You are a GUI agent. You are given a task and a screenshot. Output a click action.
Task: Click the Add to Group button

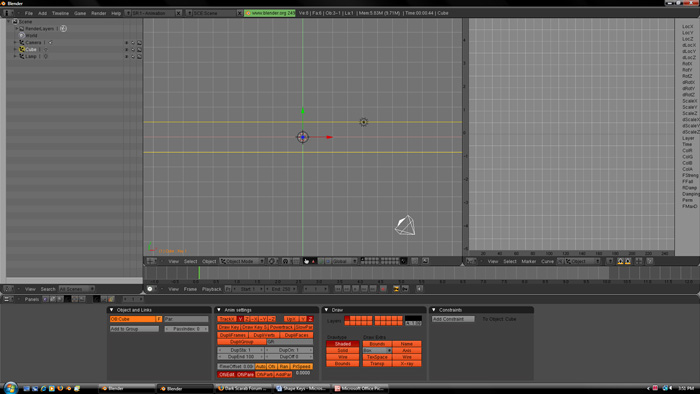[x=134, y=329]
